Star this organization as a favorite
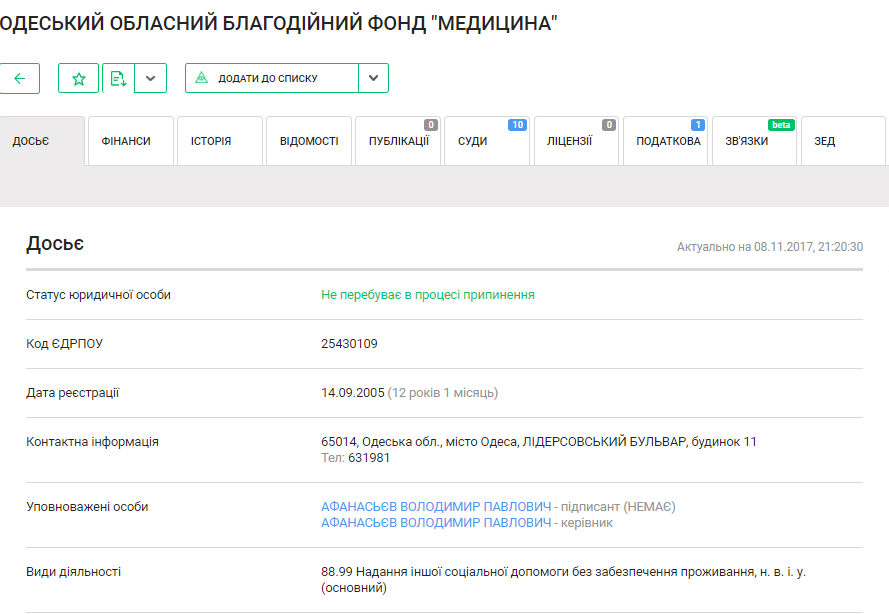 point(79,78)
